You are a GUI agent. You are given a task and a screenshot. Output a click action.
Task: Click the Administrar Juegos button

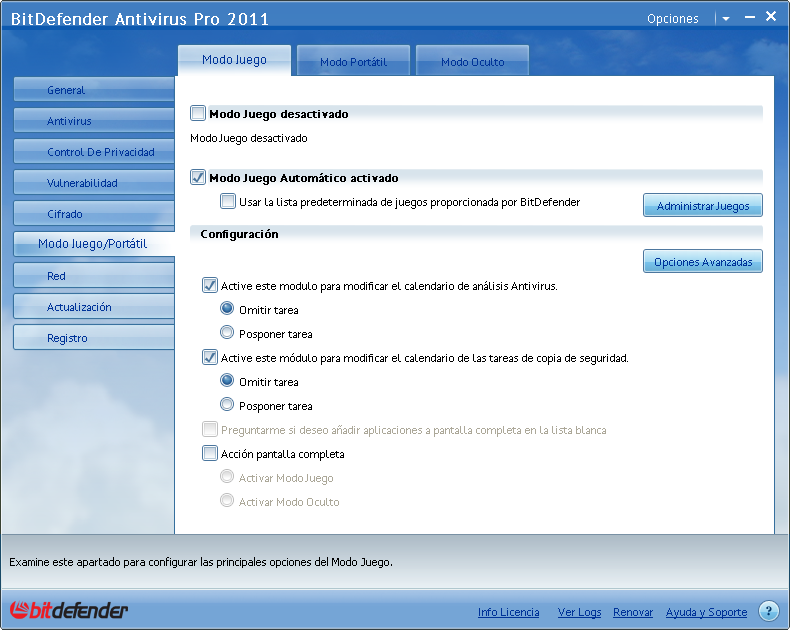pos(703,206)
